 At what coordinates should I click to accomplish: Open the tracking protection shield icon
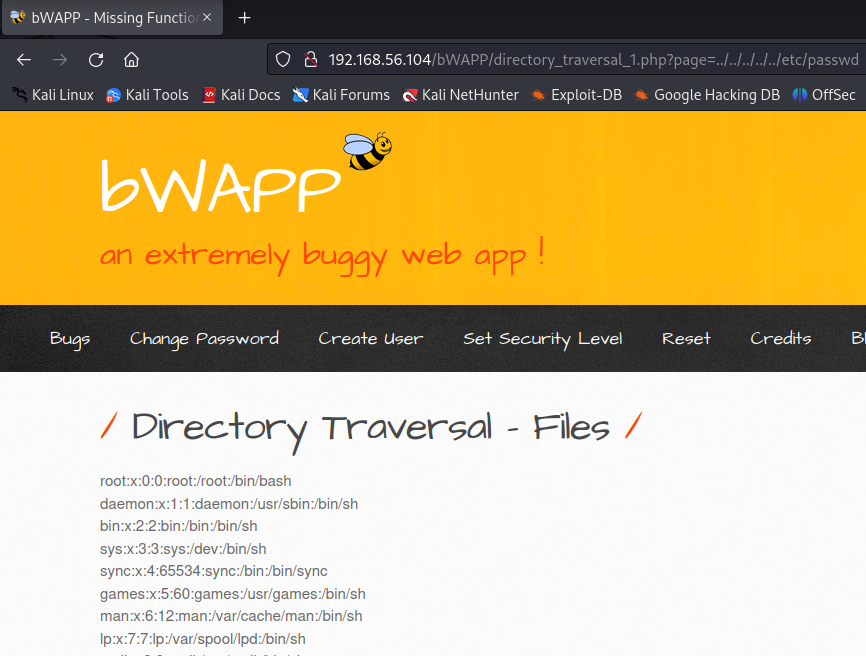point(283,59)
